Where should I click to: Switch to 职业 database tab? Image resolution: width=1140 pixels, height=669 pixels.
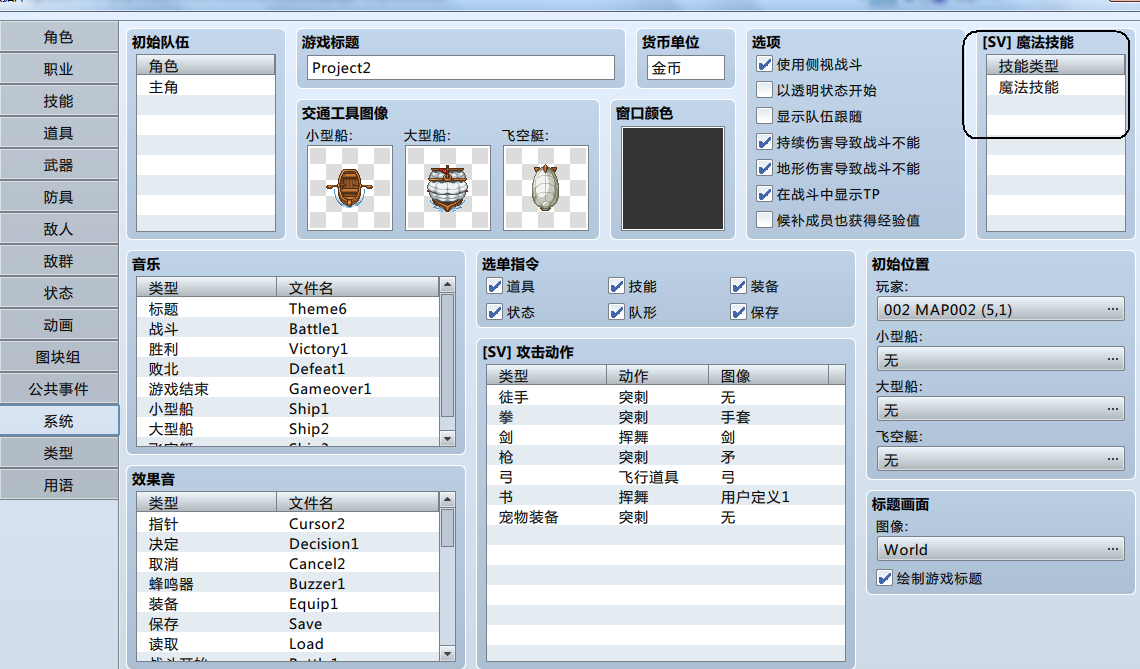click(59, 69)
